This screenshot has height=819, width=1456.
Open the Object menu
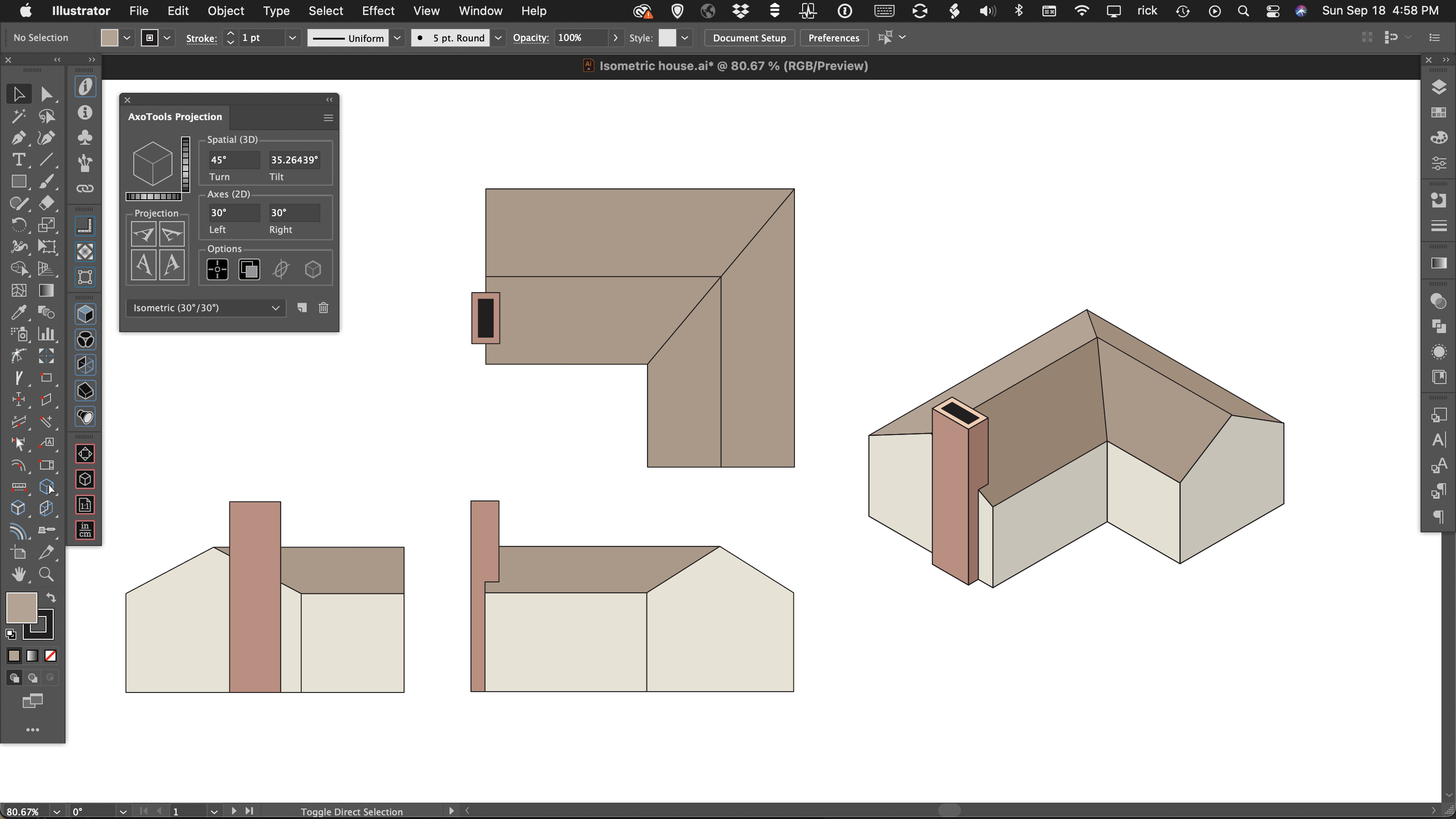tap(224, 10)
